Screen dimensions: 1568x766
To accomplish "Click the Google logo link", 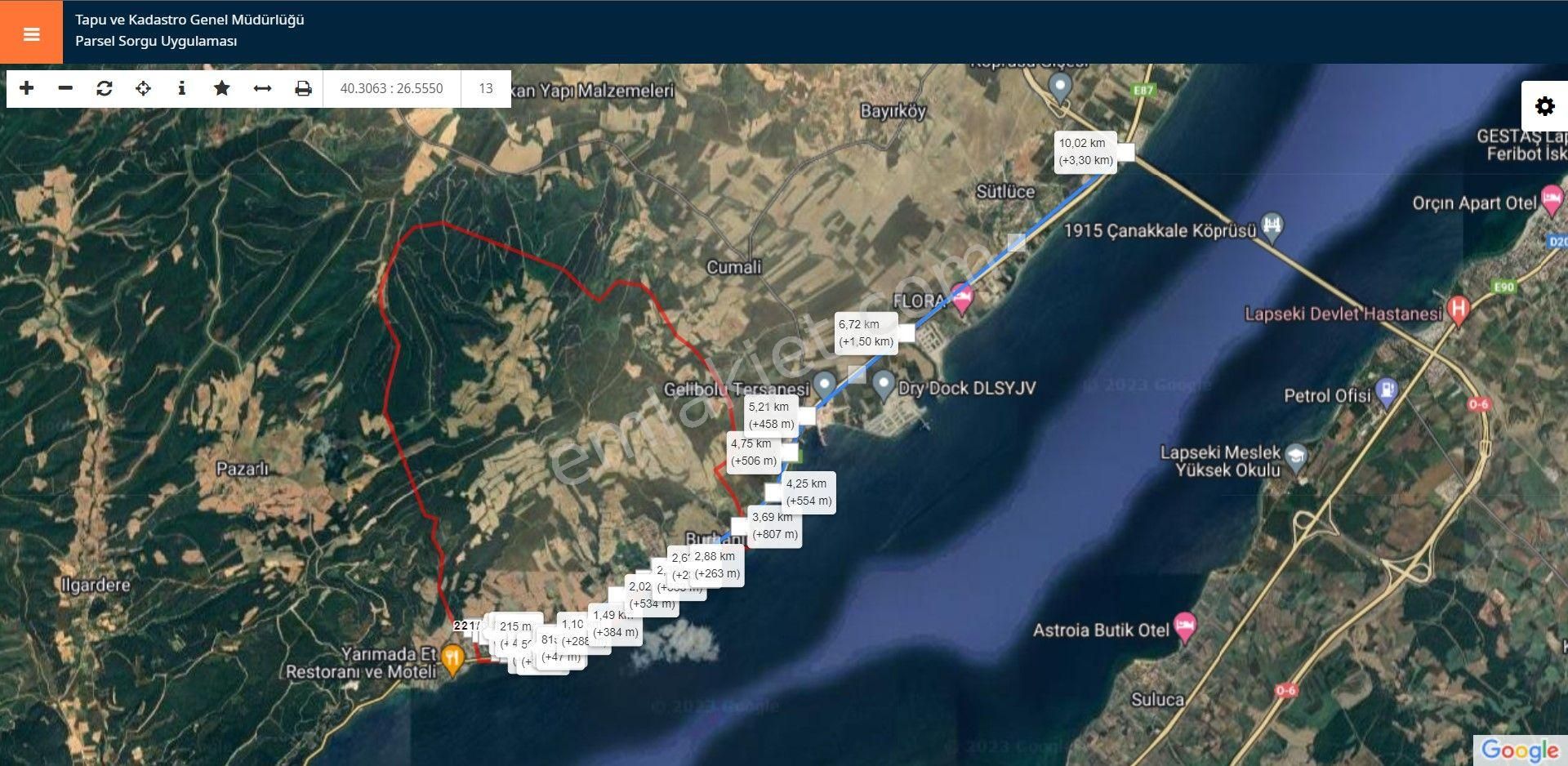I will (1520, 750).
